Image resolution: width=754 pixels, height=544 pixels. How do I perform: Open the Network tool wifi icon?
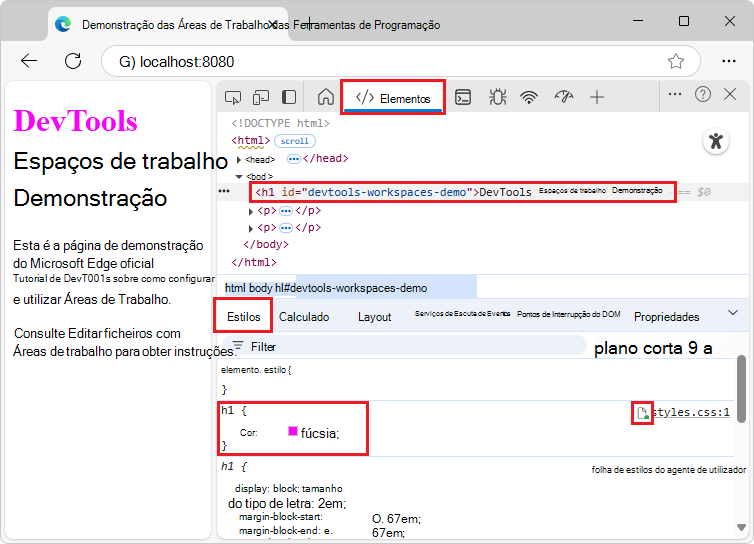click(x=529, y=97)
